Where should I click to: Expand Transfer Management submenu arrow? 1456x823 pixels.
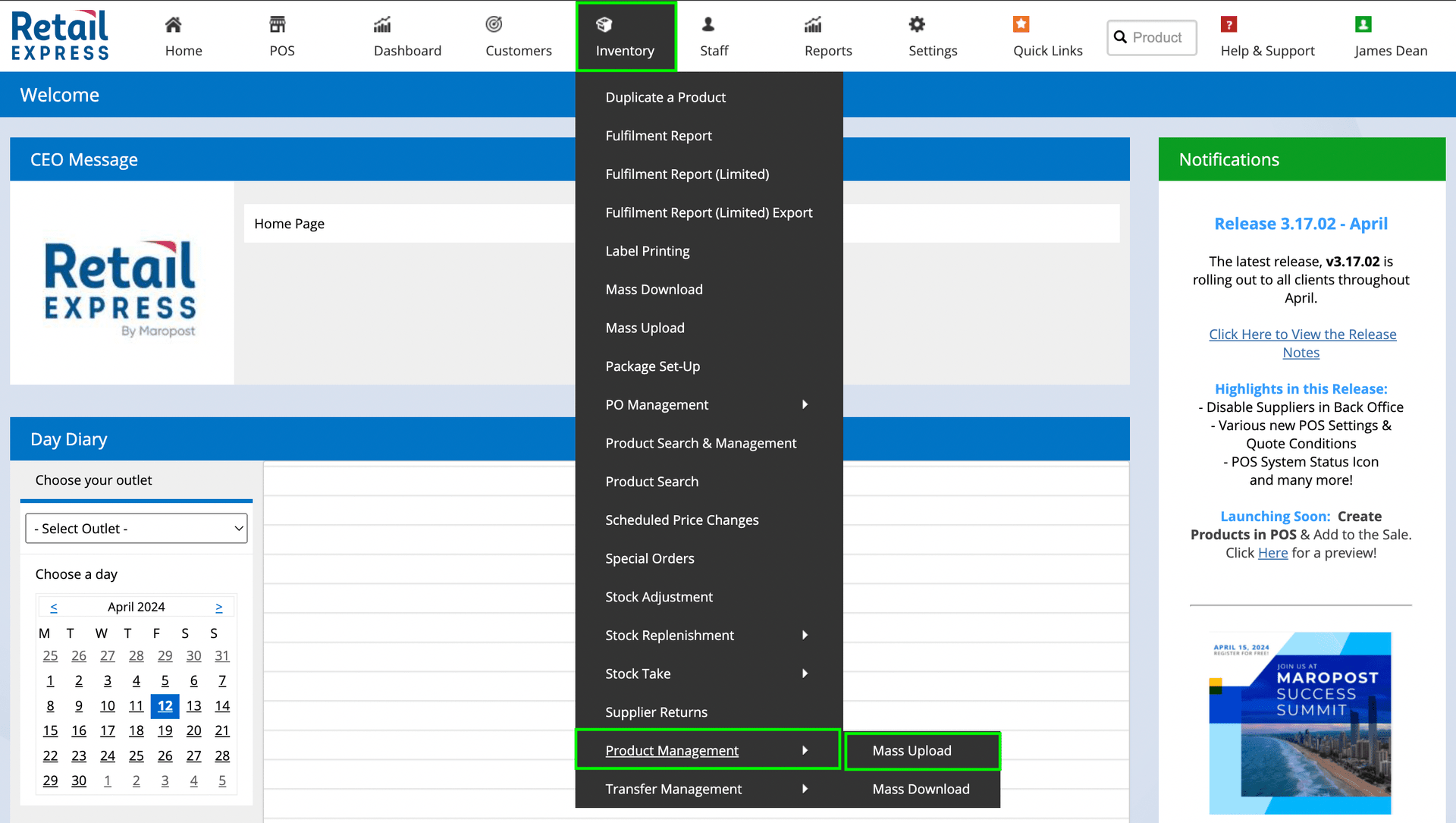[805, 789]
